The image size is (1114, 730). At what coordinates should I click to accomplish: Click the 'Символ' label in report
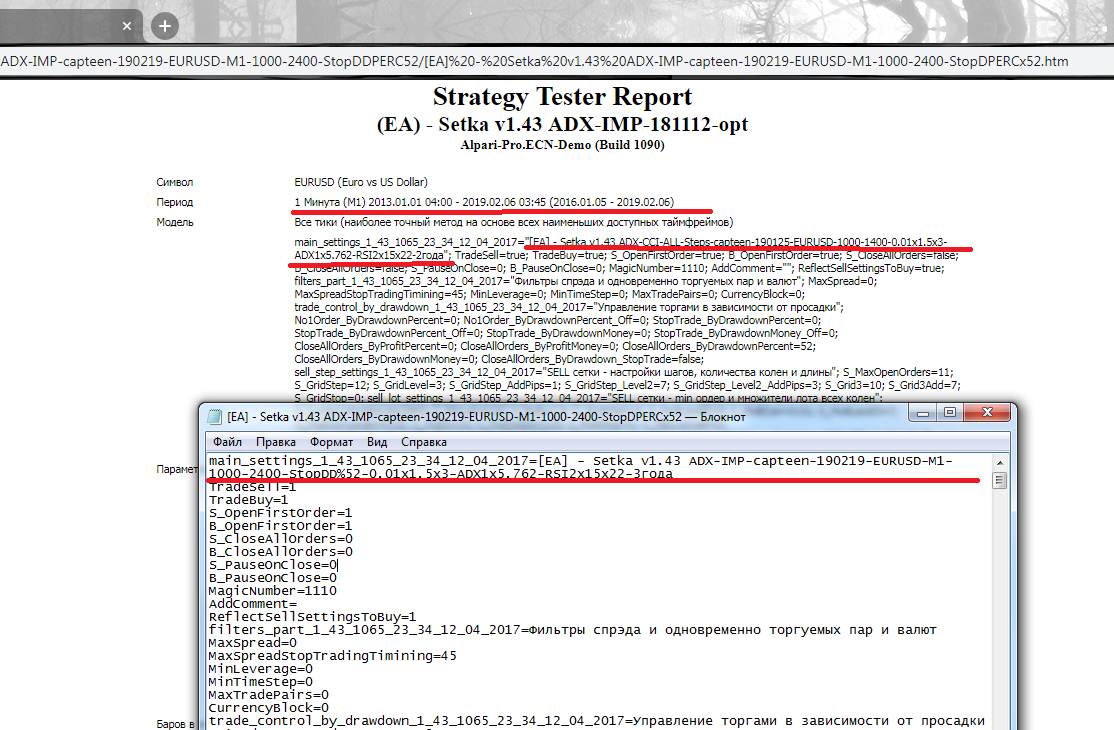tap(175, 182)
